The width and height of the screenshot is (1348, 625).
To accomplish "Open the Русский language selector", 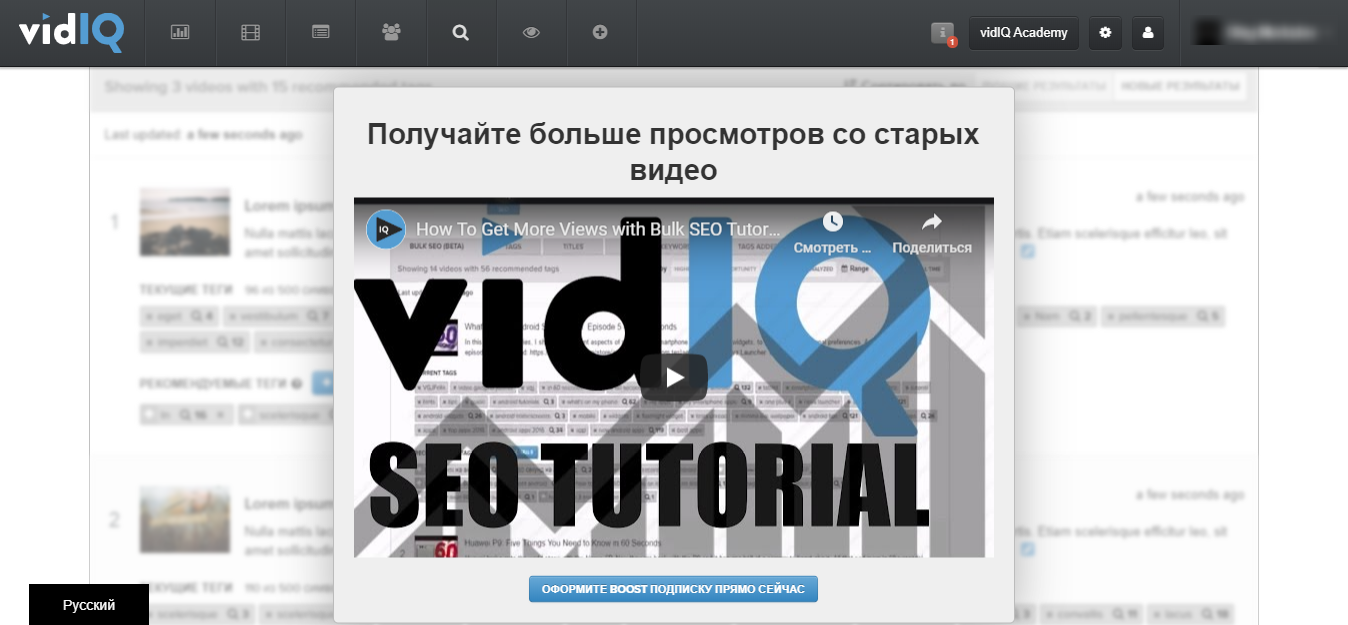I will tap(89, 605).
